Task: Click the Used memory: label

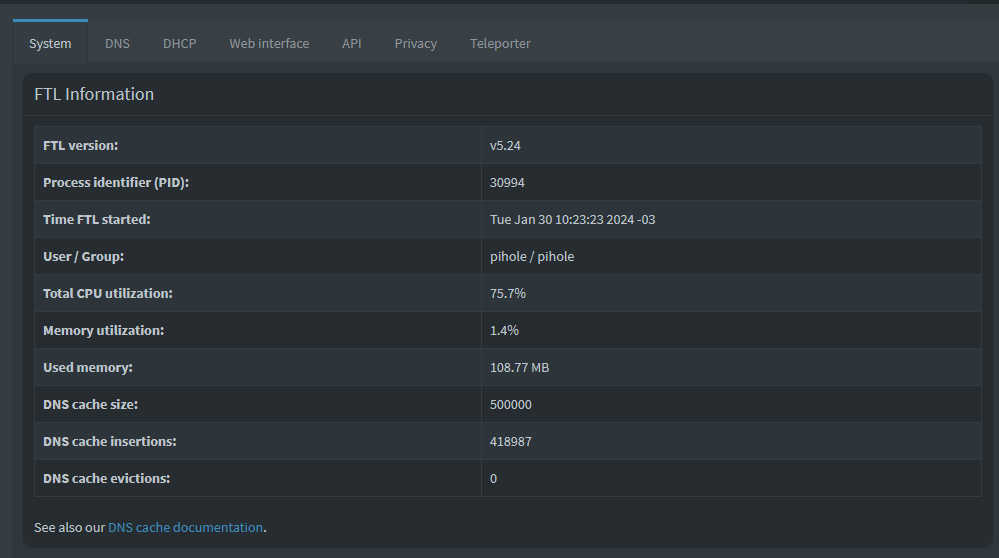Action: [88, 368]
